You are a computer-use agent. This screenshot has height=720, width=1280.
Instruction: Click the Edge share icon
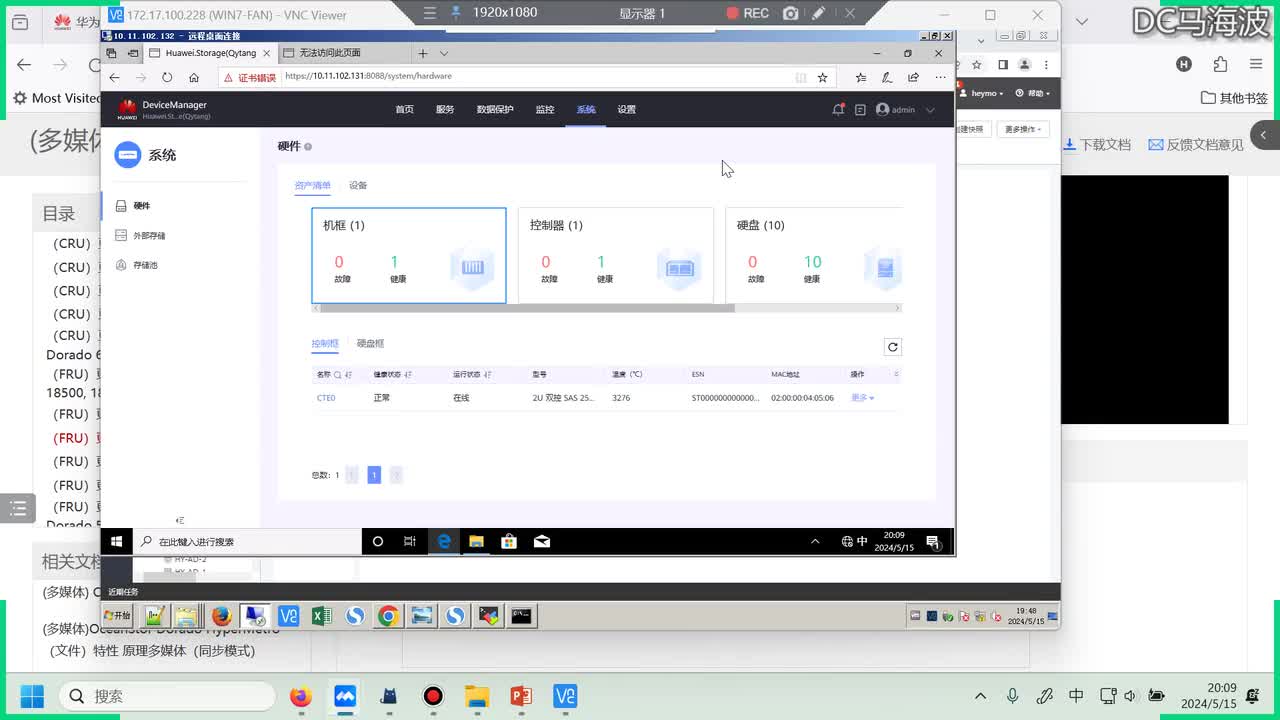click(x=913, y=77)
